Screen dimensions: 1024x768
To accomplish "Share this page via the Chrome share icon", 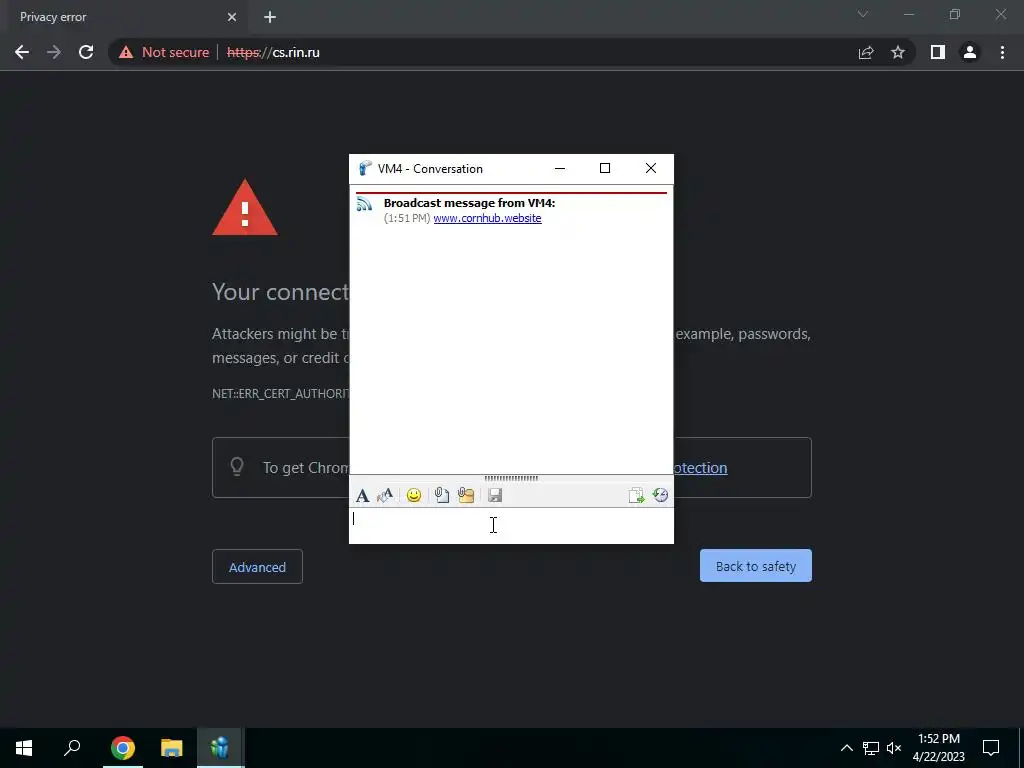I will click(x=866, y=52).
